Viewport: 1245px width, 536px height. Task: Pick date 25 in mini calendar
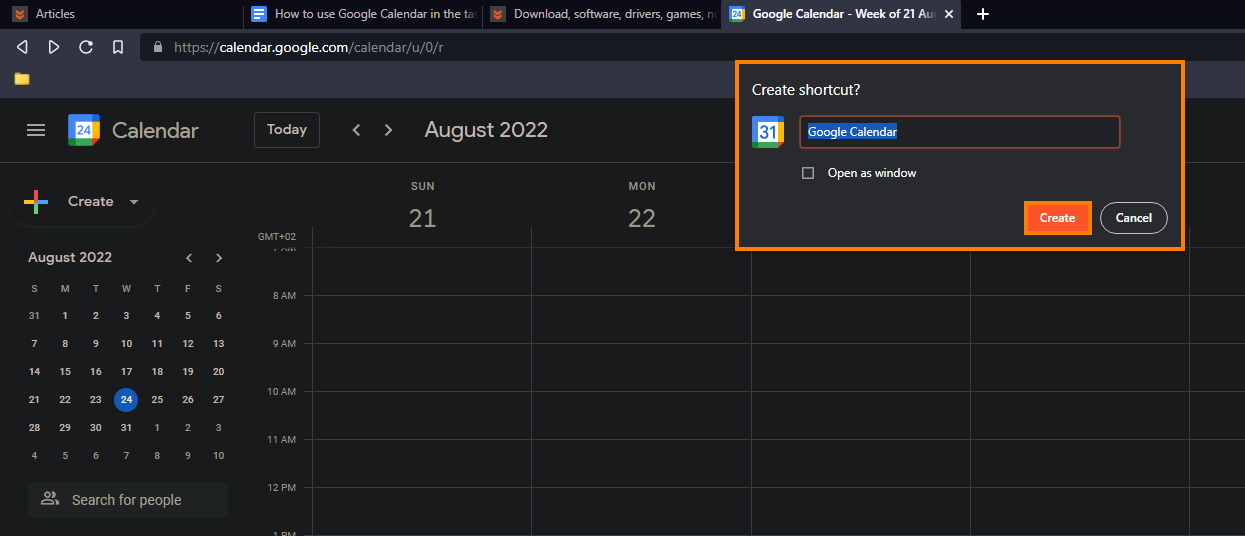coord(157,400)
